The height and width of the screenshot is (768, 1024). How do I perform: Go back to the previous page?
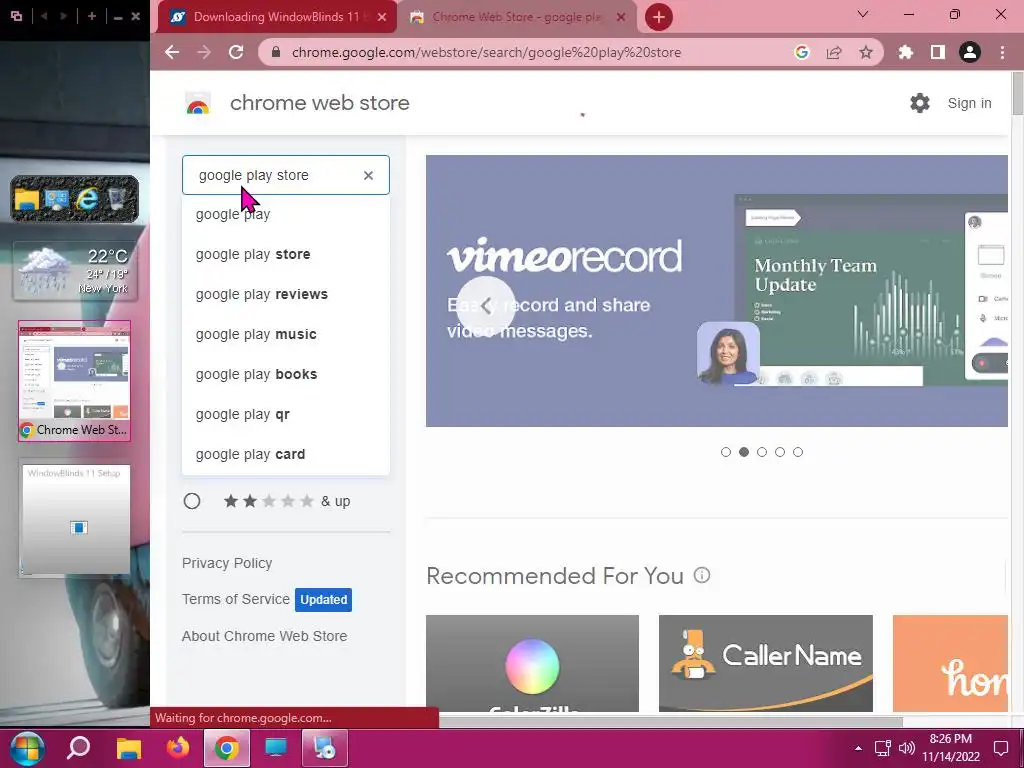[x=172, y=52]
